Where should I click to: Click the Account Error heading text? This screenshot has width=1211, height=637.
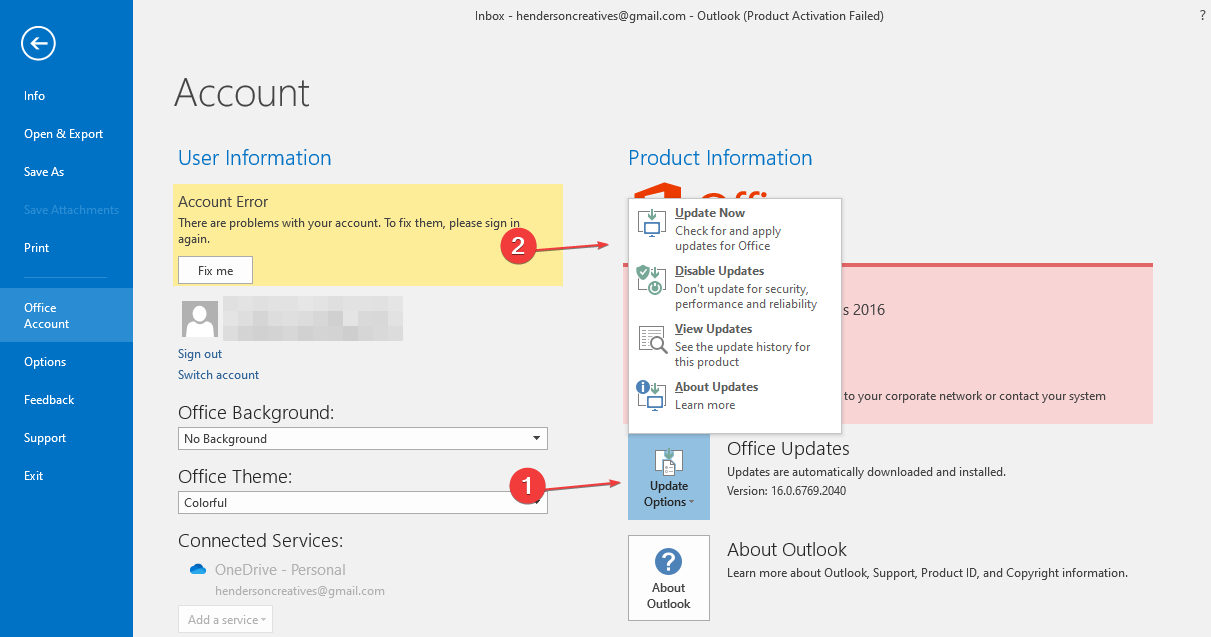(223, 202)
